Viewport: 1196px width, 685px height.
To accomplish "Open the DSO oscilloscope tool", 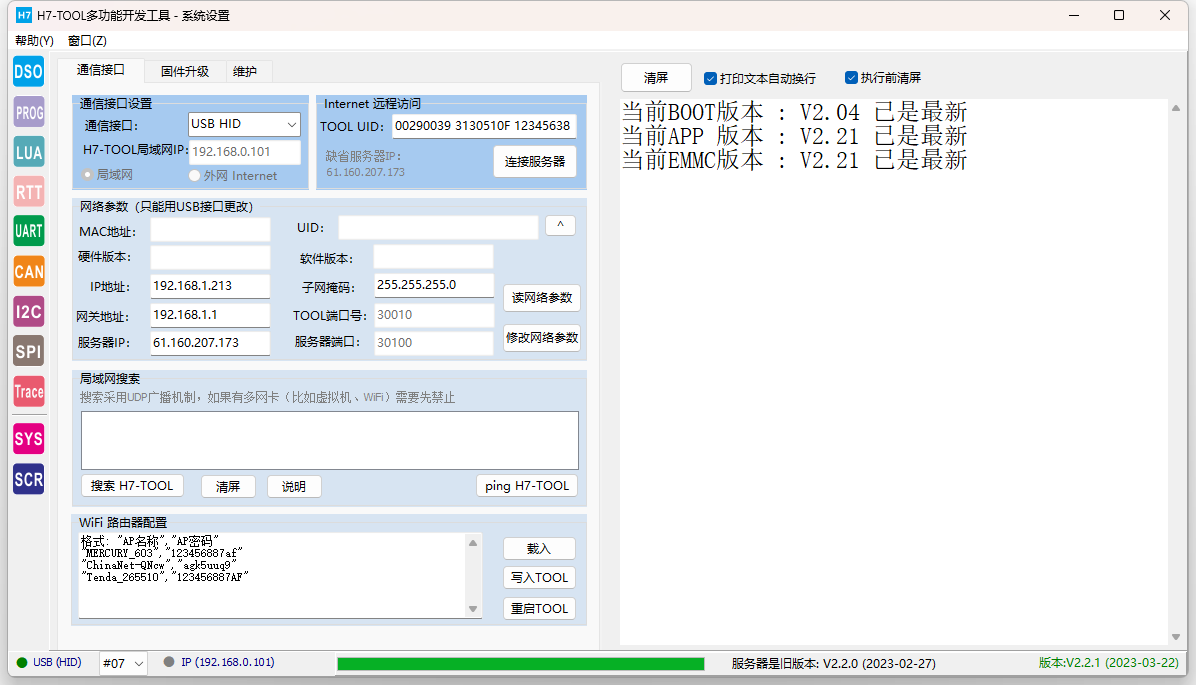I will [28, 72].
